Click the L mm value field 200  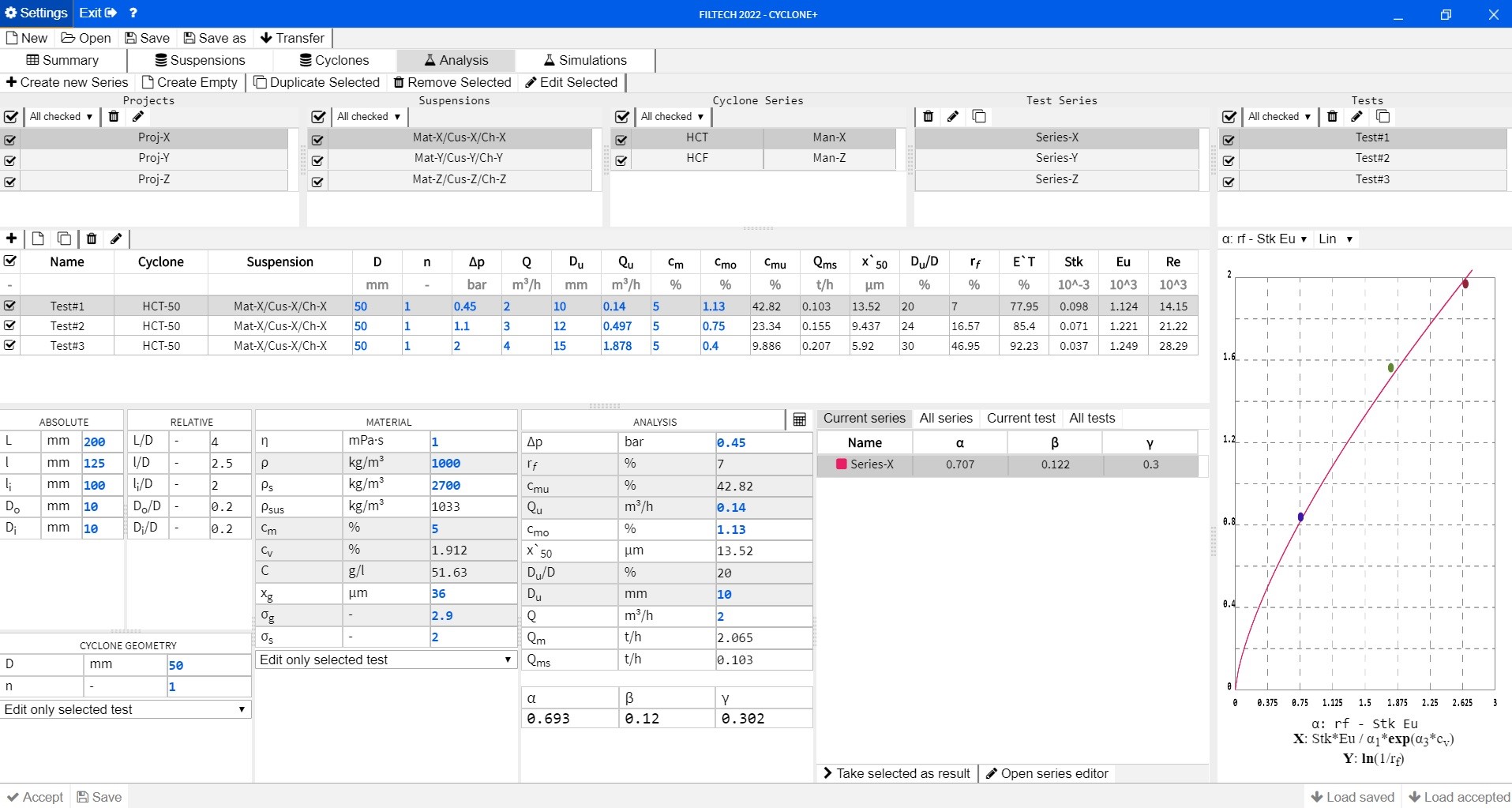click(102, 442)
